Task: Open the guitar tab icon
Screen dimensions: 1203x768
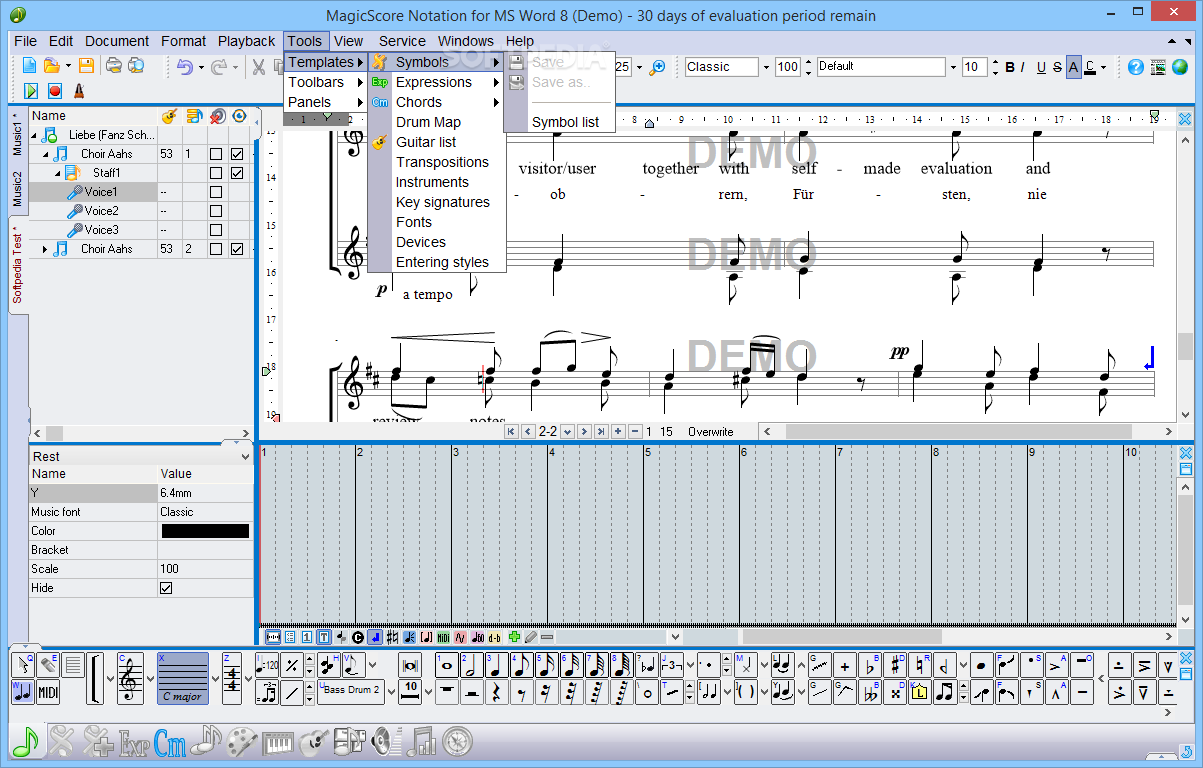Action: point(315,742)
